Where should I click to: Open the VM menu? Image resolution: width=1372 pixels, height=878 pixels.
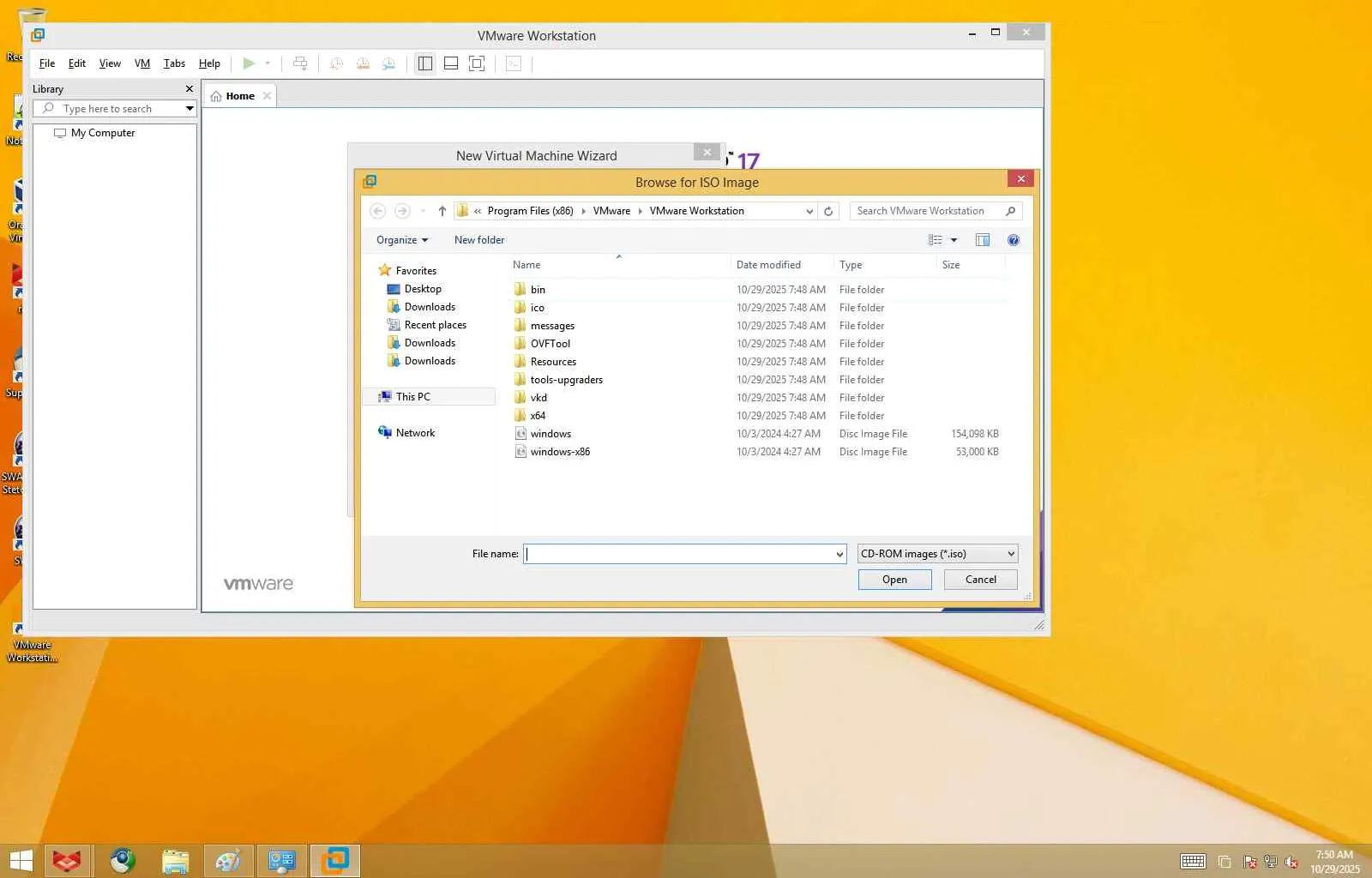(x=142, y=63)
